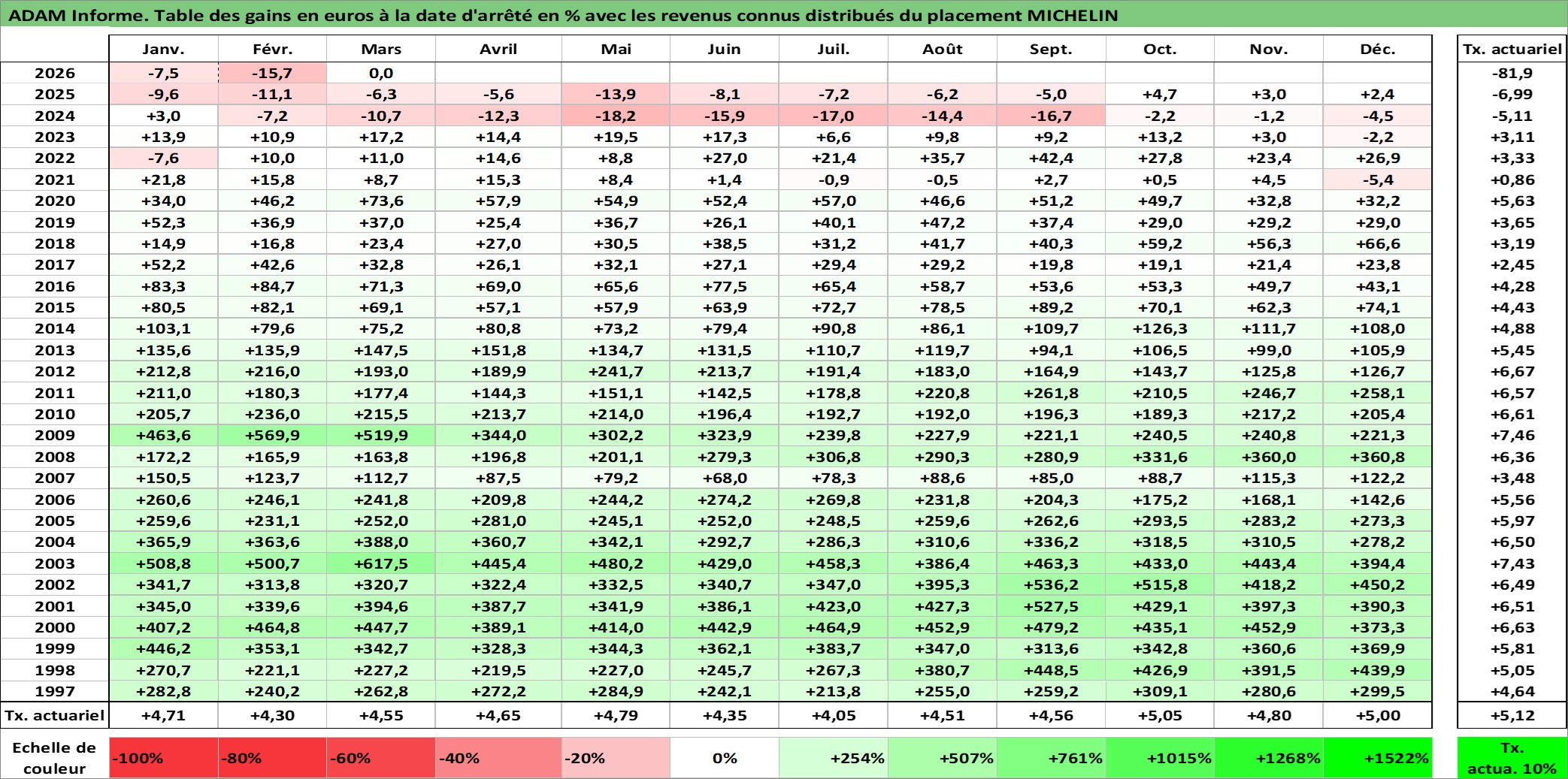Select the 'Oct.' column header
This screenshot has height=779, width=1568.
1160,49
